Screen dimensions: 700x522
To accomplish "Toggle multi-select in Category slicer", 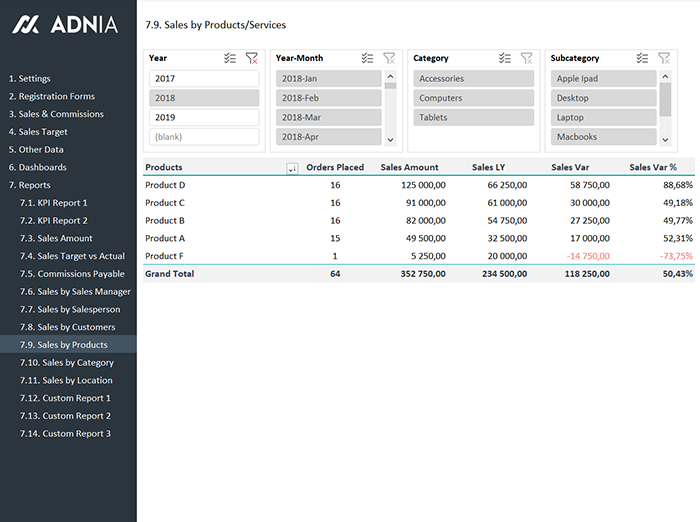I will coord(505,59).
